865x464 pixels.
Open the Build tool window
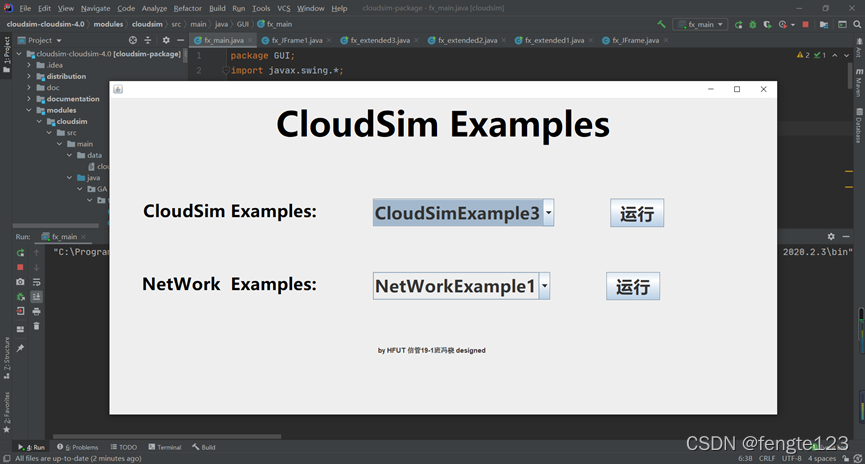(204, 447)
